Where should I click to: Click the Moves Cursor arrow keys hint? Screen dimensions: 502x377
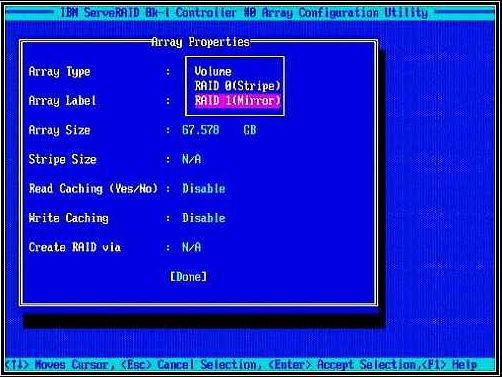tap(59, 364)
